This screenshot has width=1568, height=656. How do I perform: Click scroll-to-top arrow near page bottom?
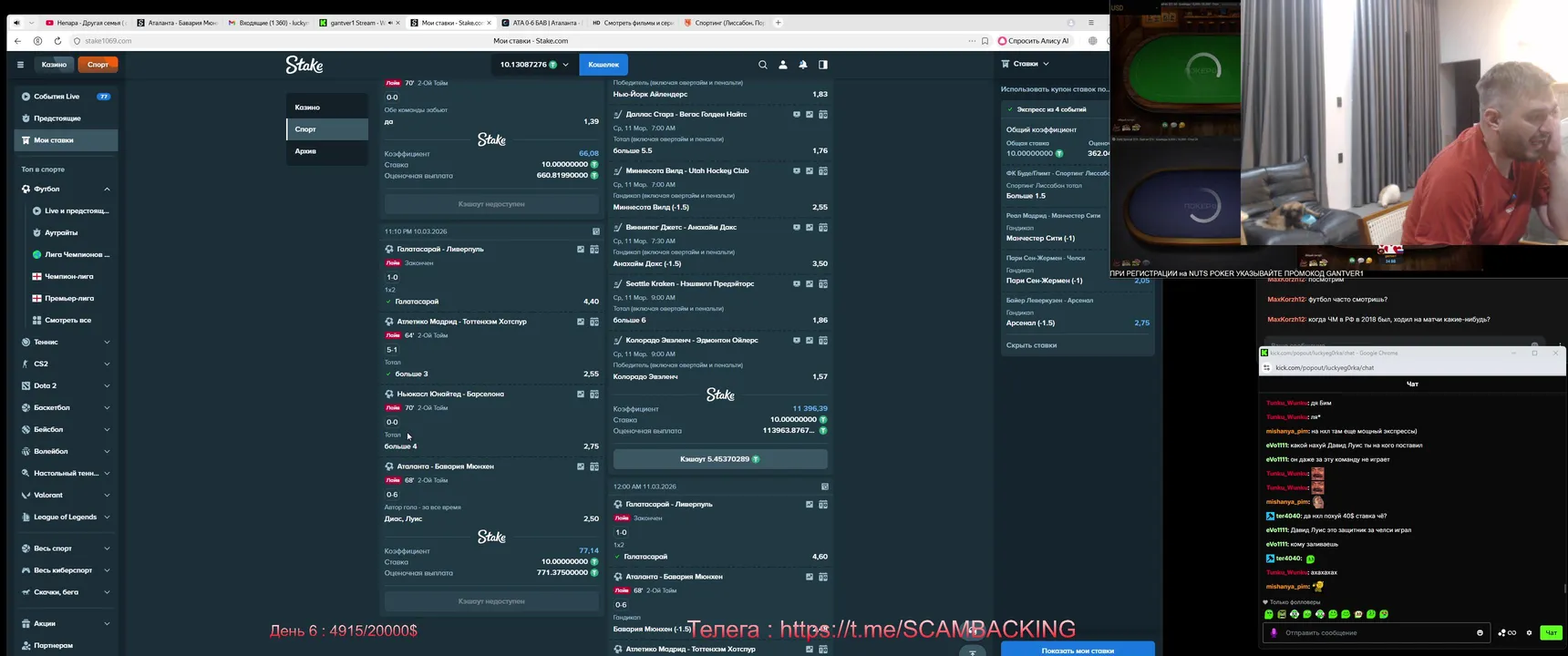tap(973, 651)
